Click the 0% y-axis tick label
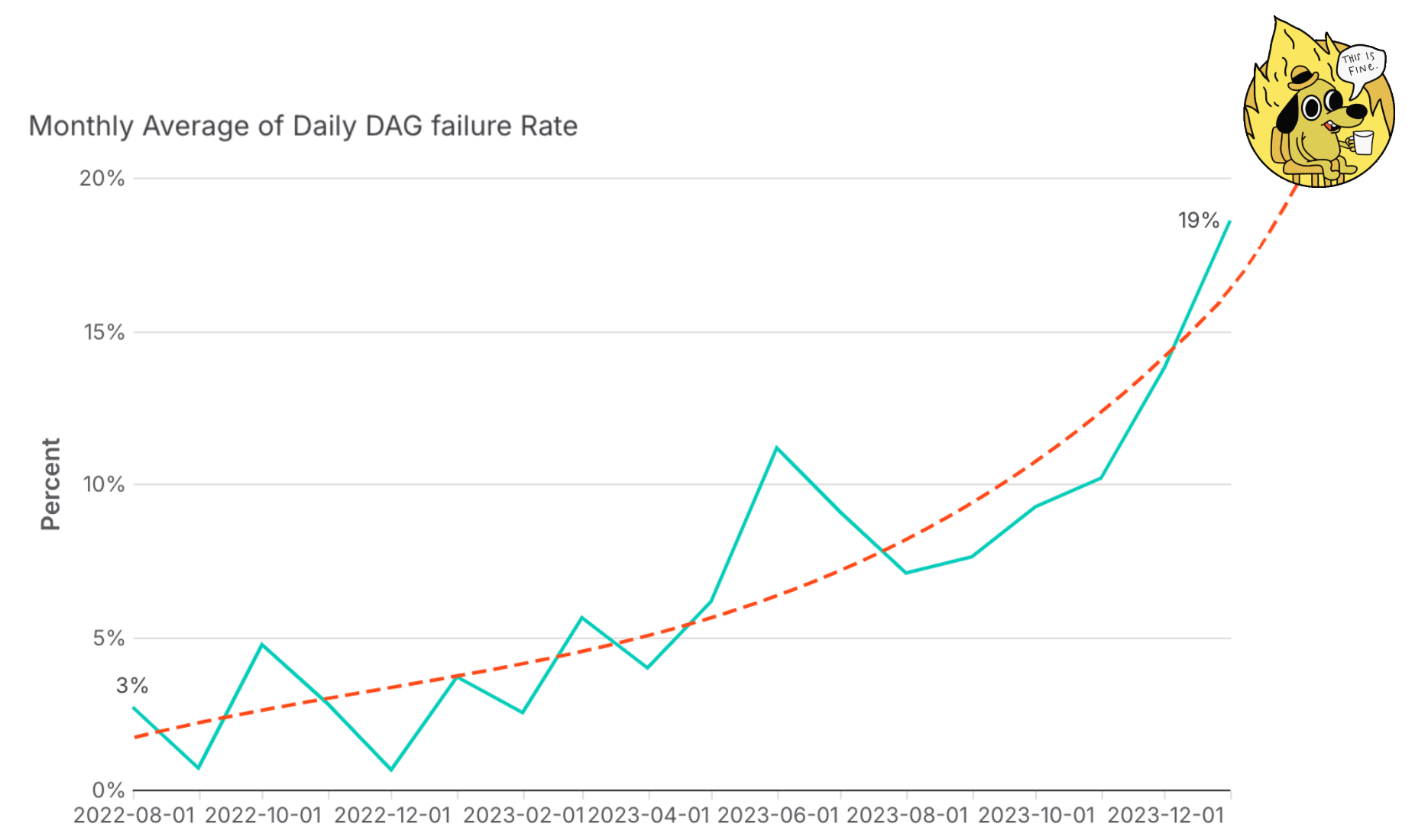The image size is (1415, 840). (108, 790)
